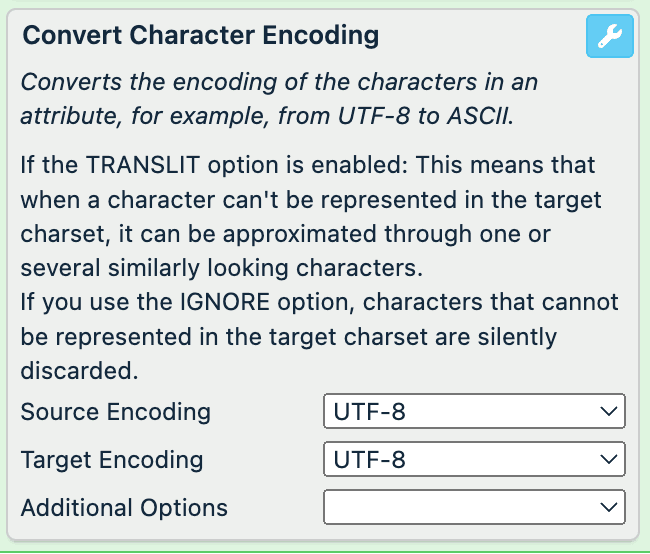Select the UTF-8 value in Source Encoding
The image size is (650, 554).
click(370, 411)
